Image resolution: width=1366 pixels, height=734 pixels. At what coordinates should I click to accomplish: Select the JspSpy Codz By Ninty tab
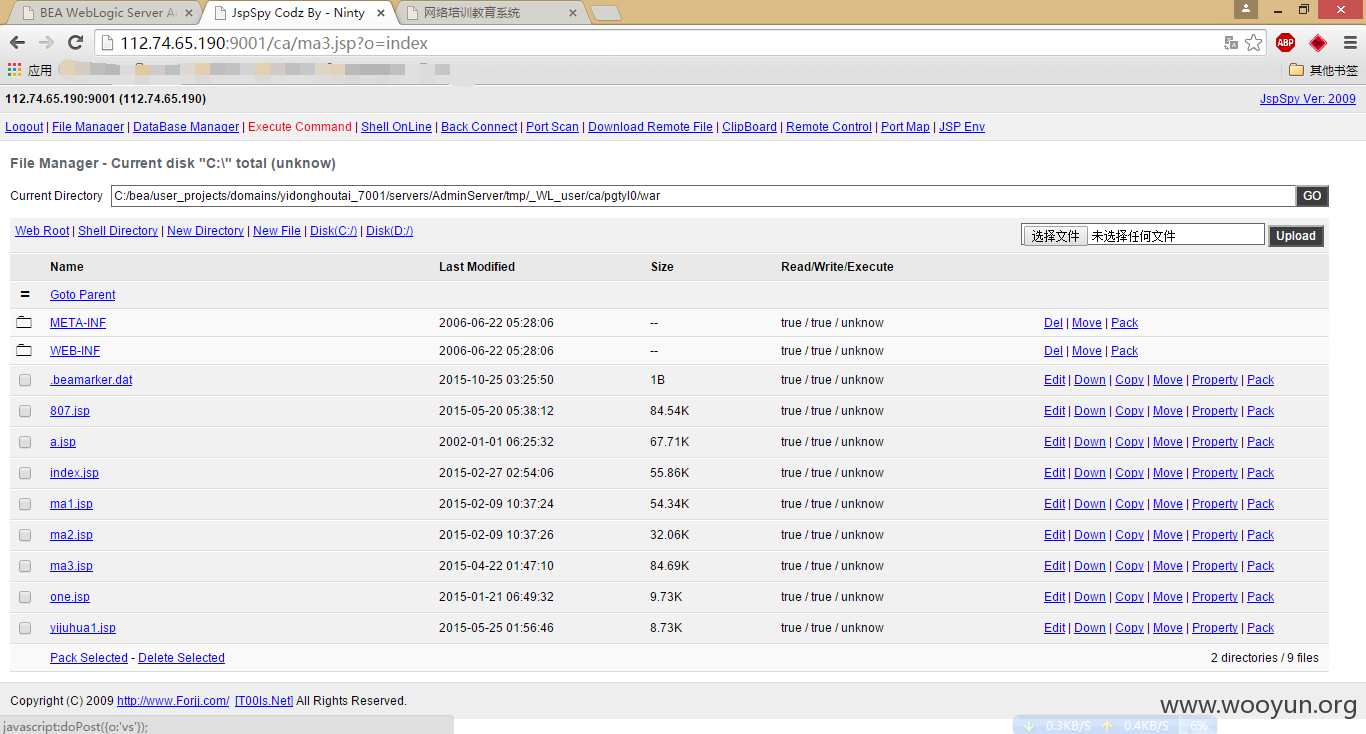click(298, 13)
